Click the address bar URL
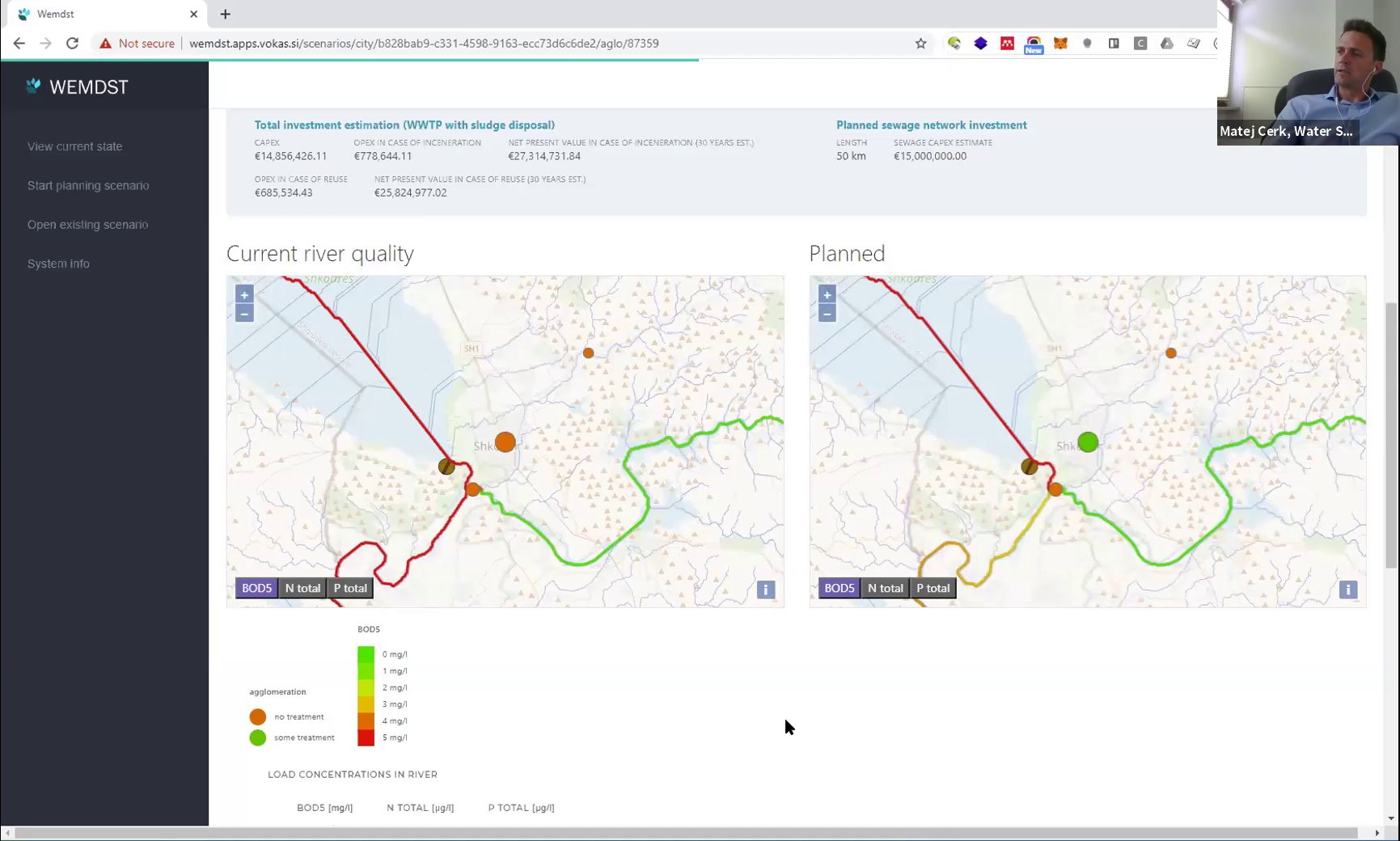 [x=424, y=44]
